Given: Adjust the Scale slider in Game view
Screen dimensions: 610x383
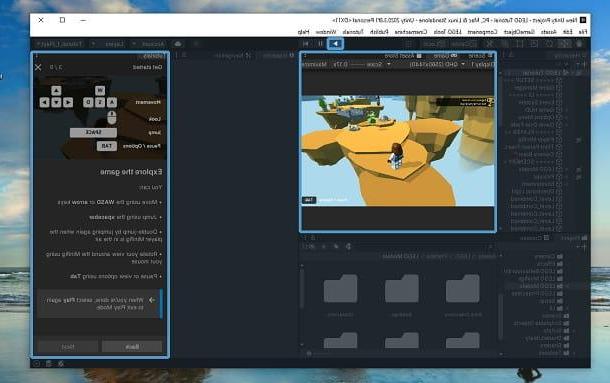Looking at the screenshot, I should [357, 65].
